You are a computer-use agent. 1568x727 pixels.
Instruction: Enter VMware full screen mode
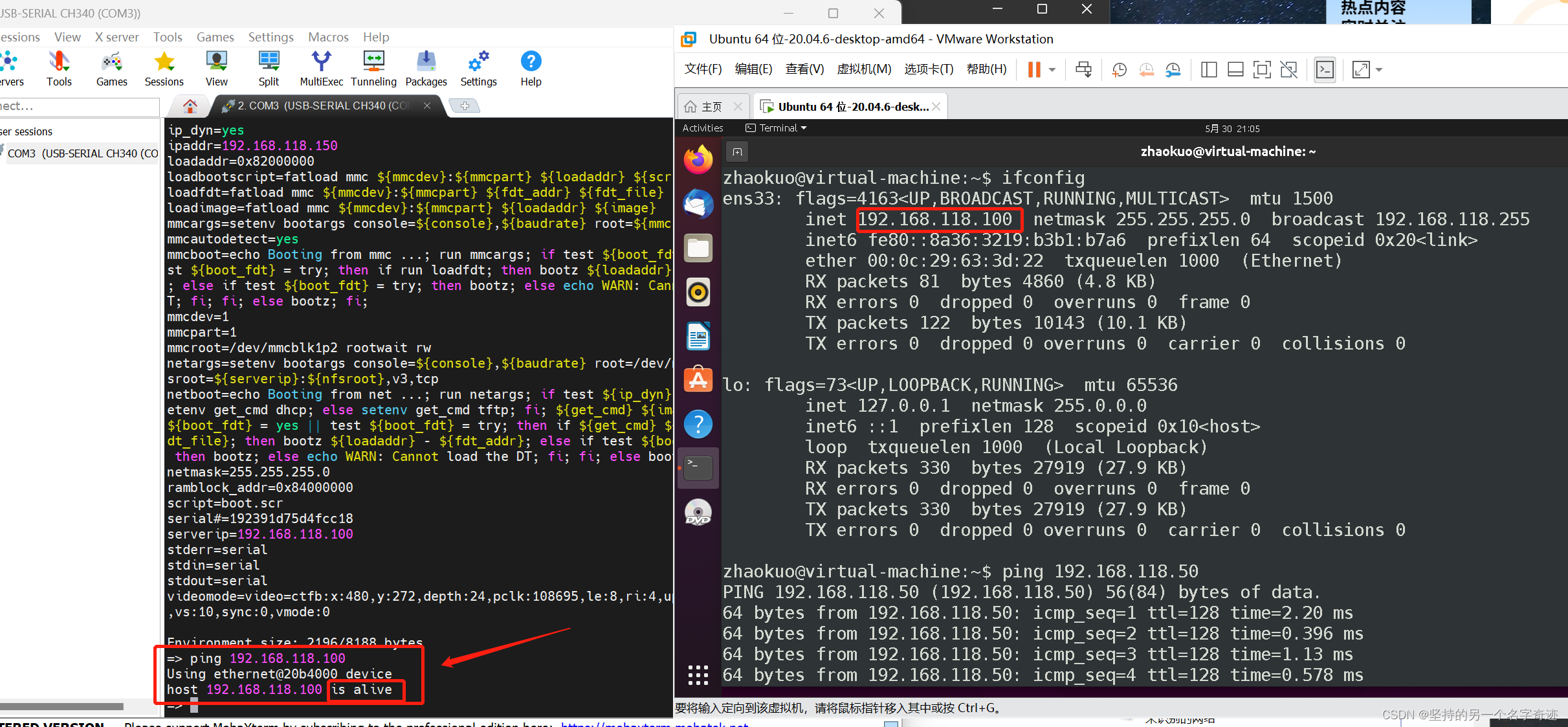click(x=1262, y=69)
